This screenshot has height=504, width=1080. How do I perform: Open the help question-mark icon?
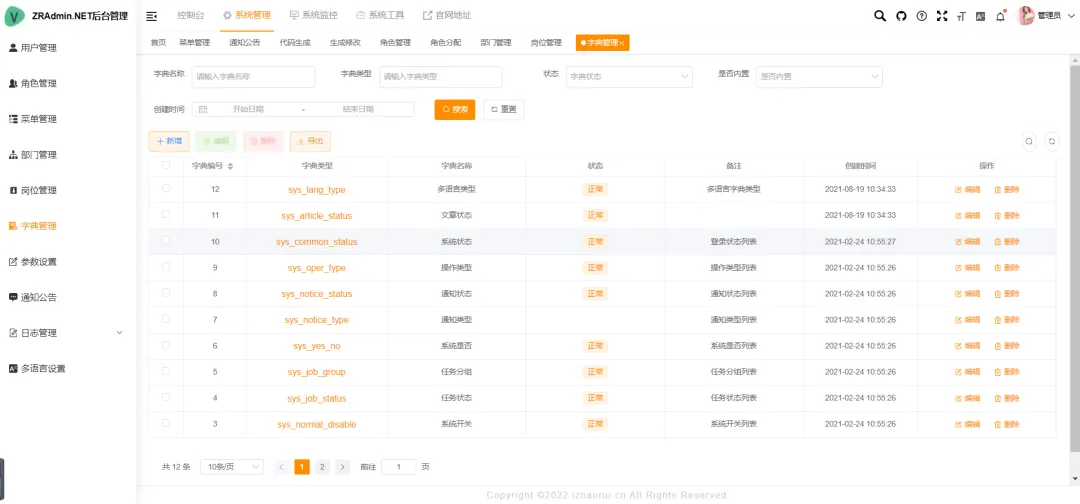922,16
